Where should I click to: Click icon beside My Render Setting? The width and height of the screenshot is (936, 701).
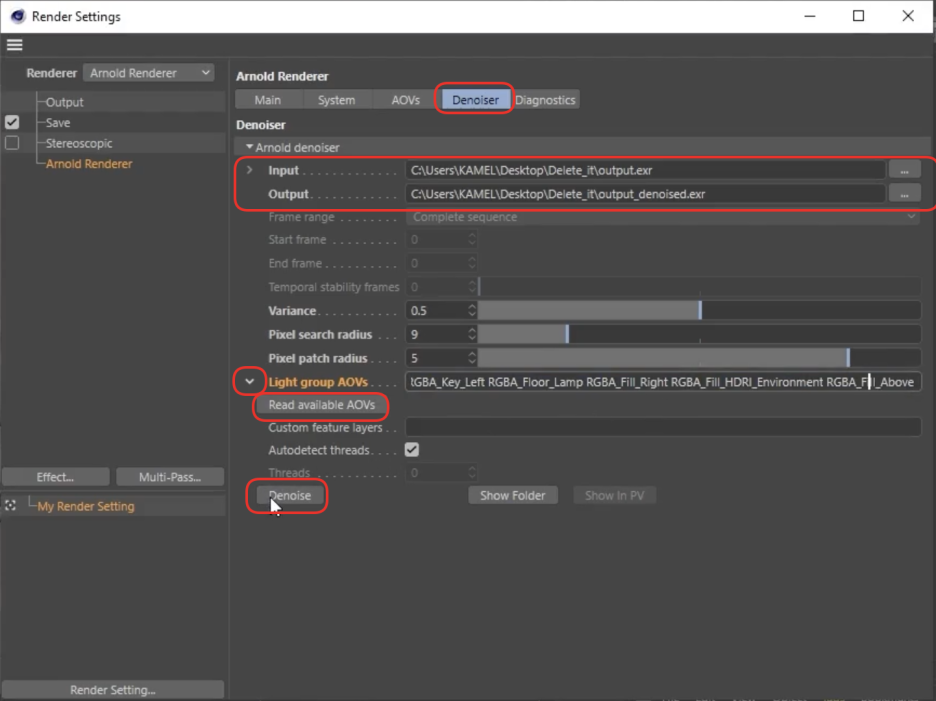click(10, 506)
